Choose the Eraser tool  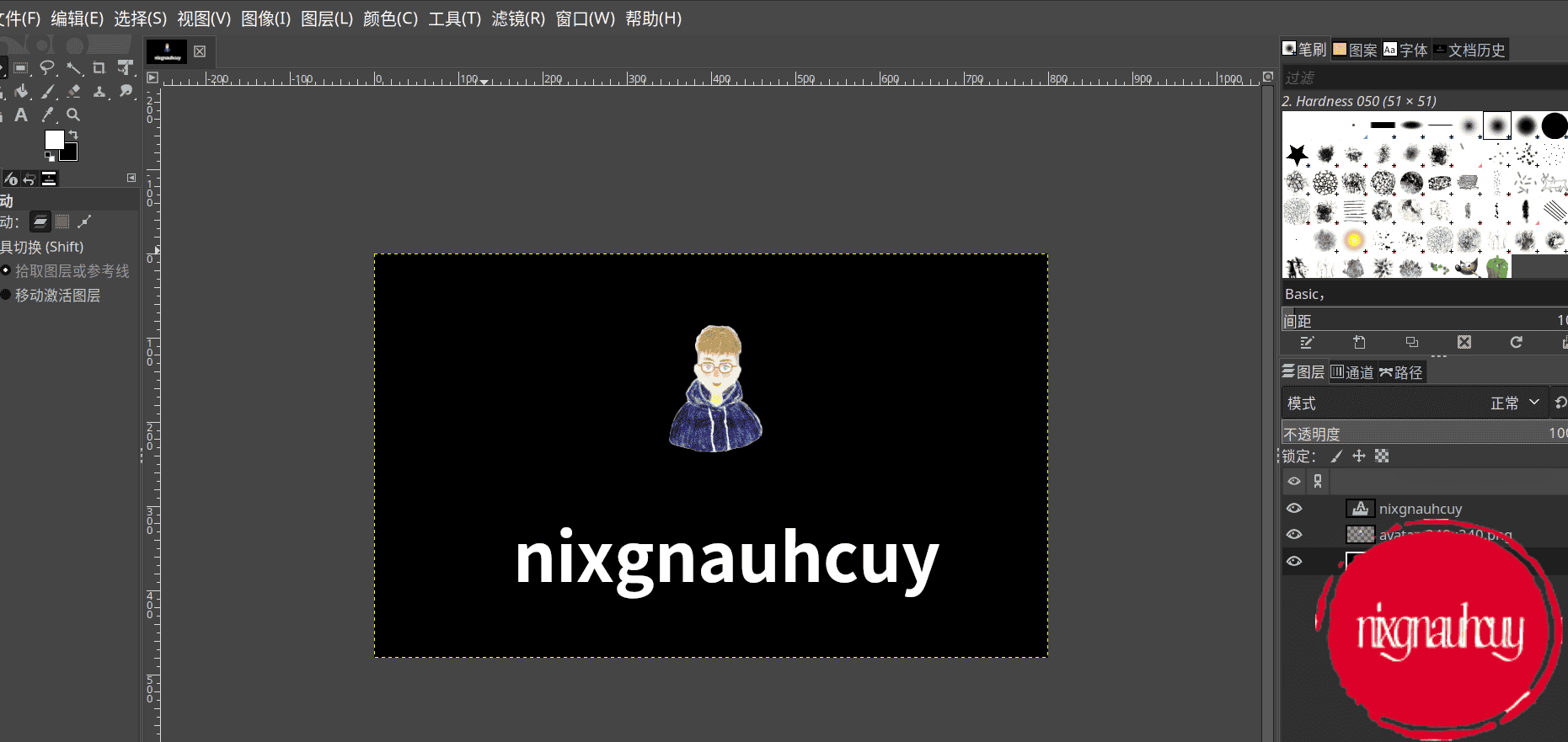click(x=74, y=91)
